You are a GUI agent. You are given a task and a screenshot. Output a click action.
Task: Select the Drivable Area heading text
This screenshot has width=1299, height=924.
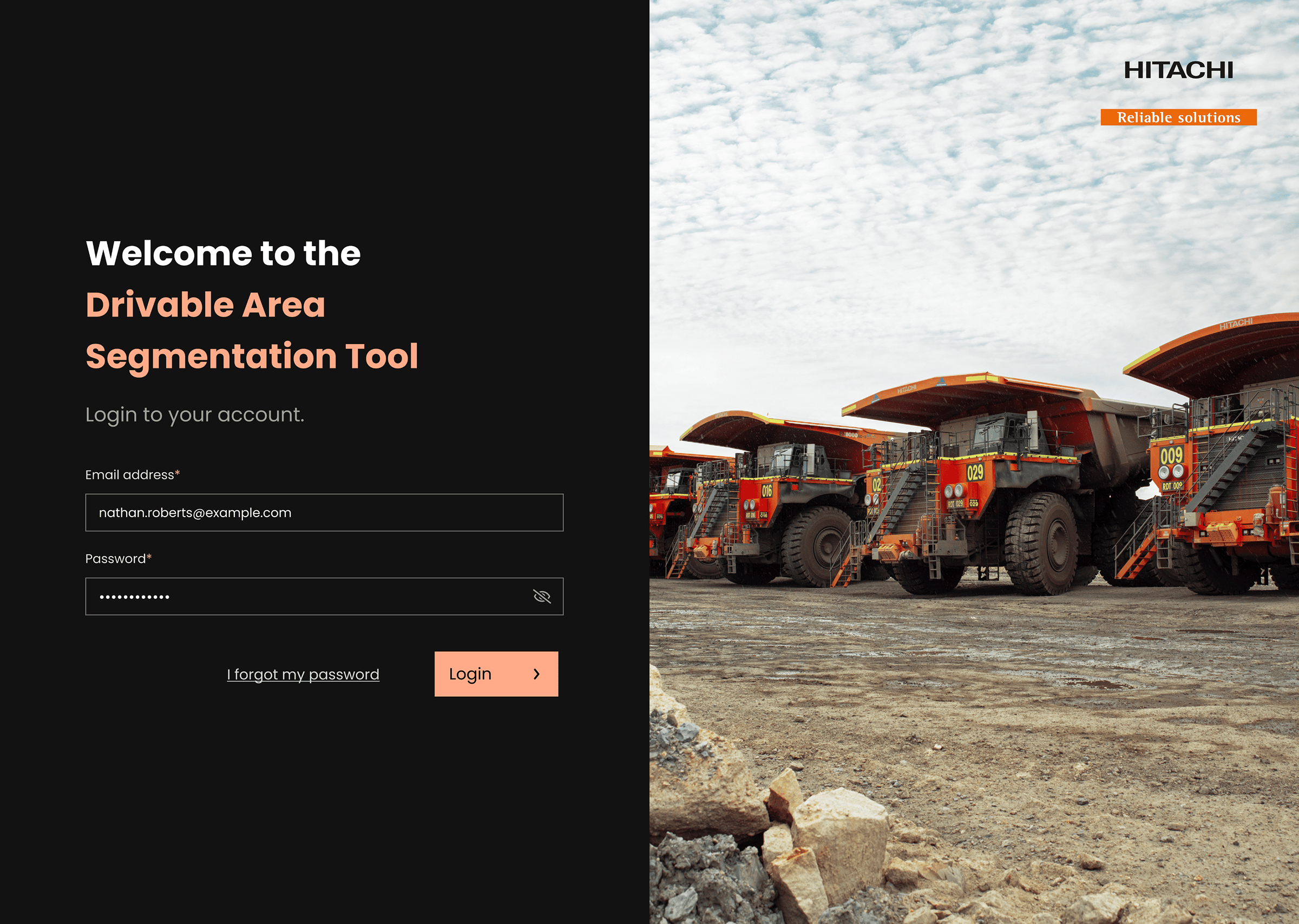[206, 305]
